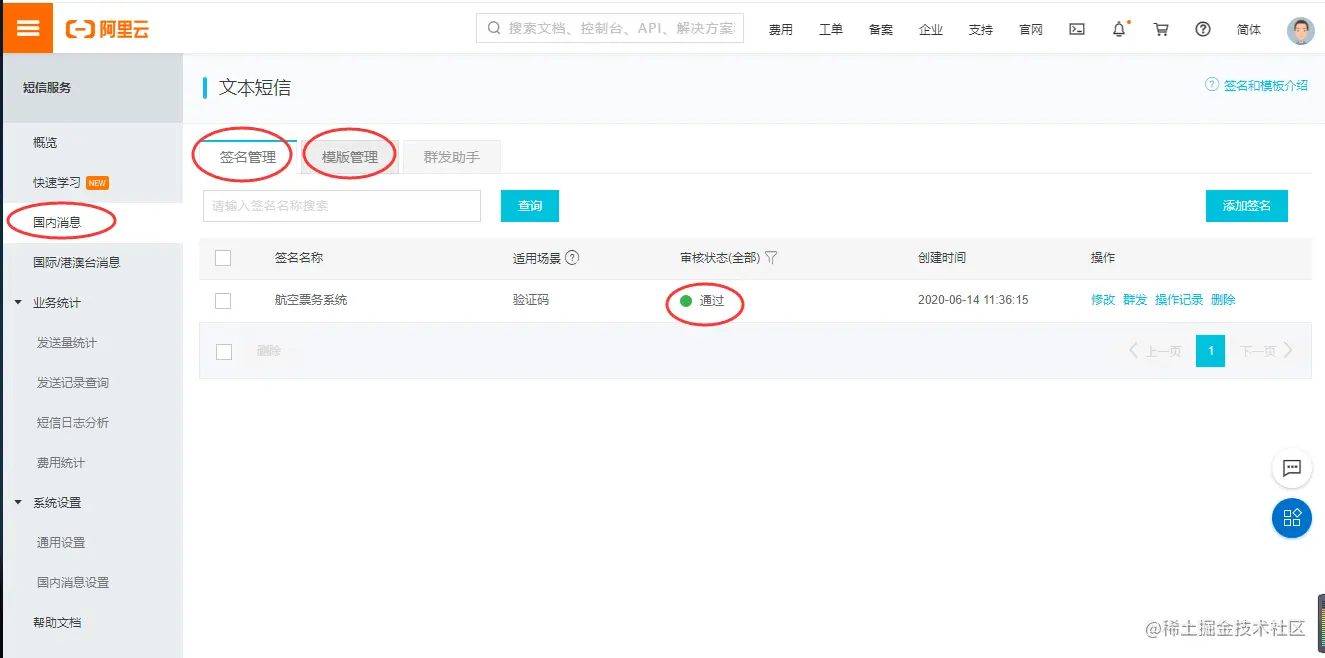The width and height of the screenshot is (1325, 658).
Task: Open the notification bell icon
Action: 1119,29
